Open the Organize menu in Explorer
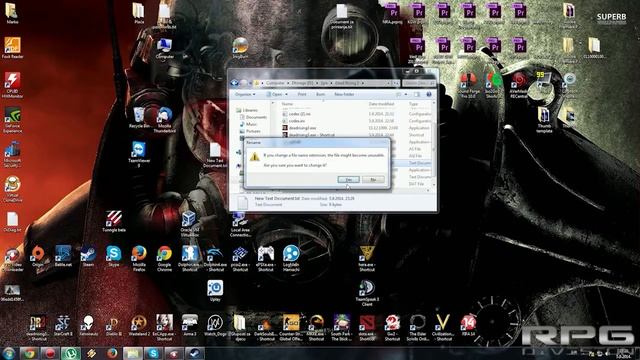Screen dimensions: 640x360 click(x=245, y=94)
